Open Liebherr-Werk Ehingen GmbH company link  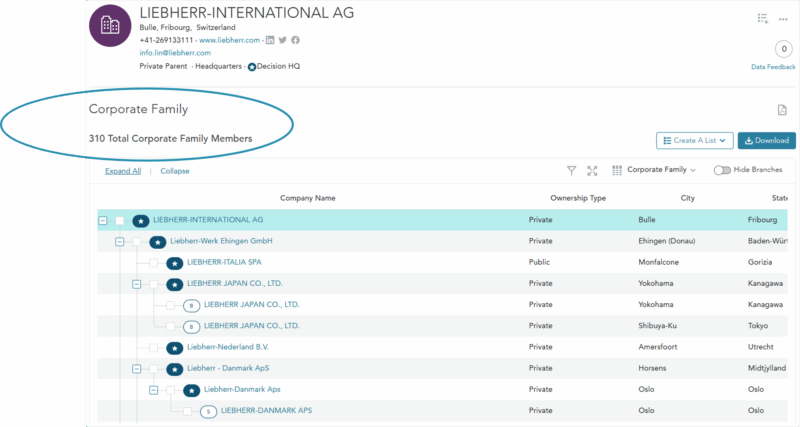(x=221, y=241)
